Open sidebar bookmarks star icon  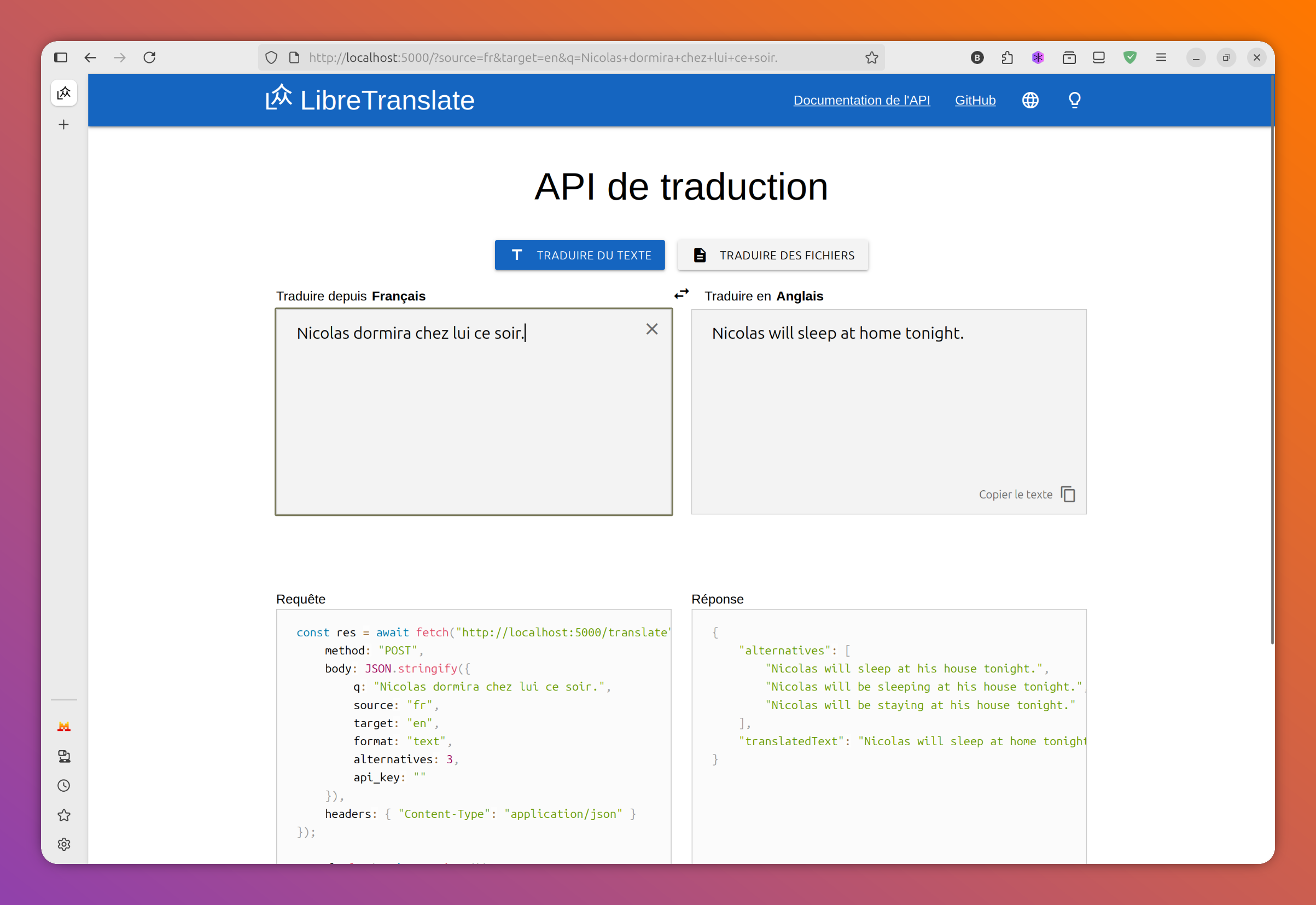coord(64,815)
